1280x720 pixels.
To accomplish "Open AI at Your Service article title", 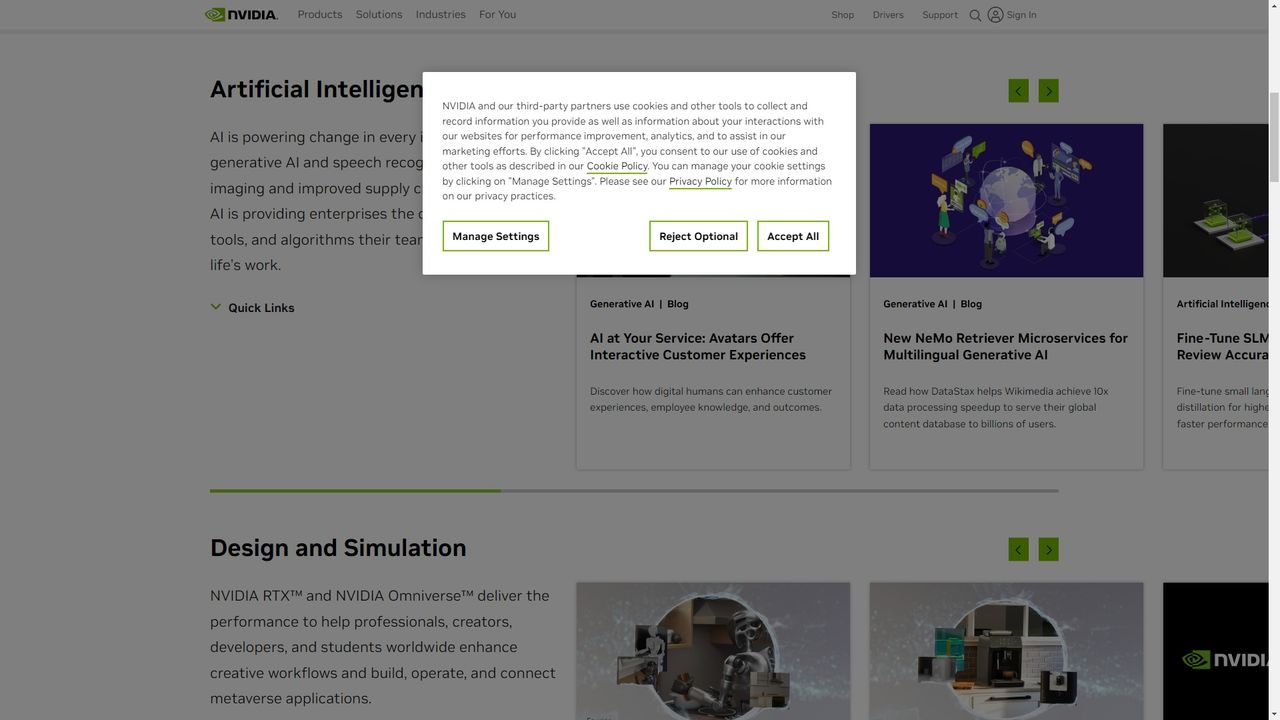I will pyautogui.click(x=698, y=346).
